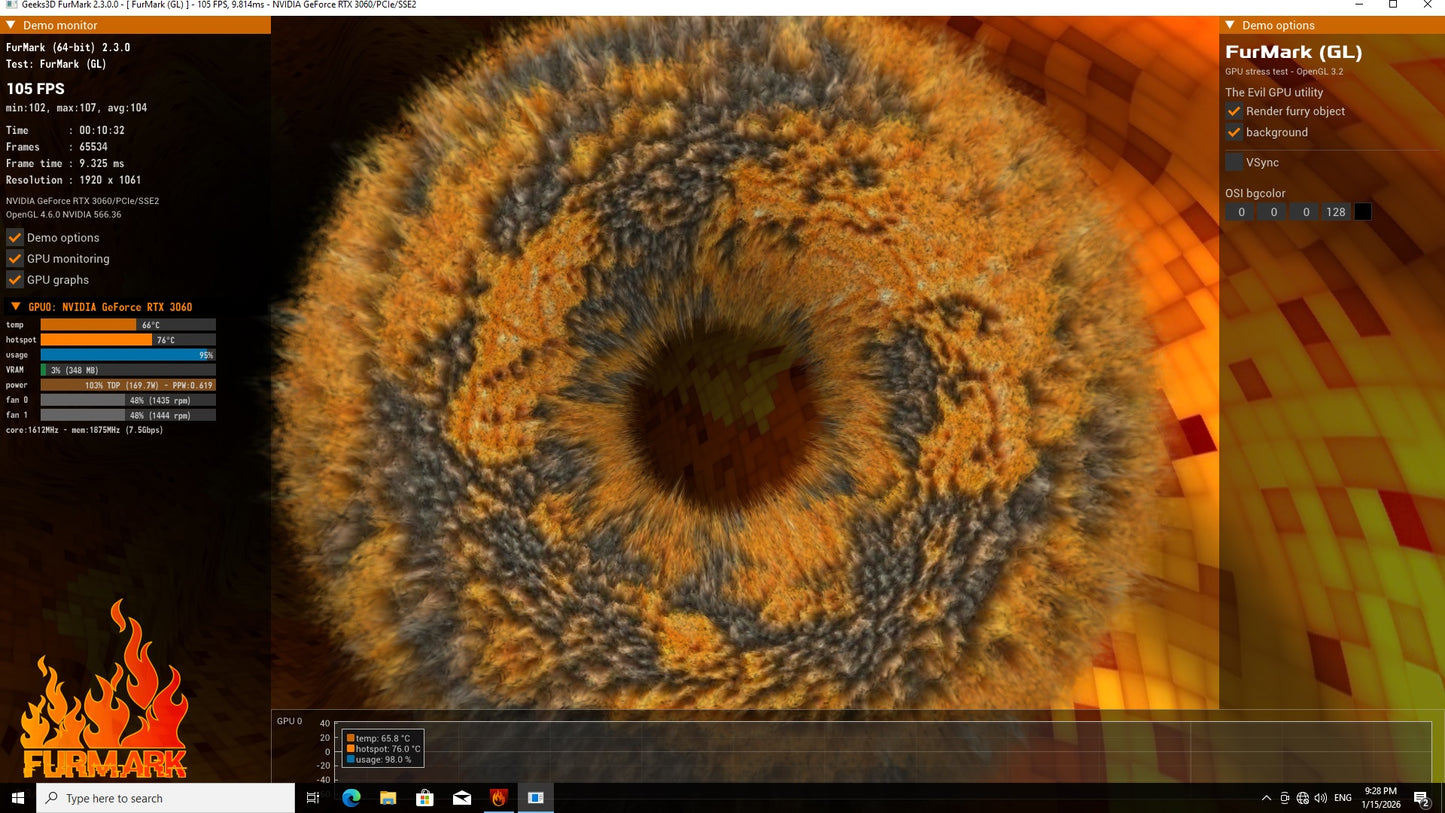Click the OSI bgcolor alpha field showing 128
The width and height of the screenshot is (1445, 813).
pyautogui.click(x=1335, y=212)
